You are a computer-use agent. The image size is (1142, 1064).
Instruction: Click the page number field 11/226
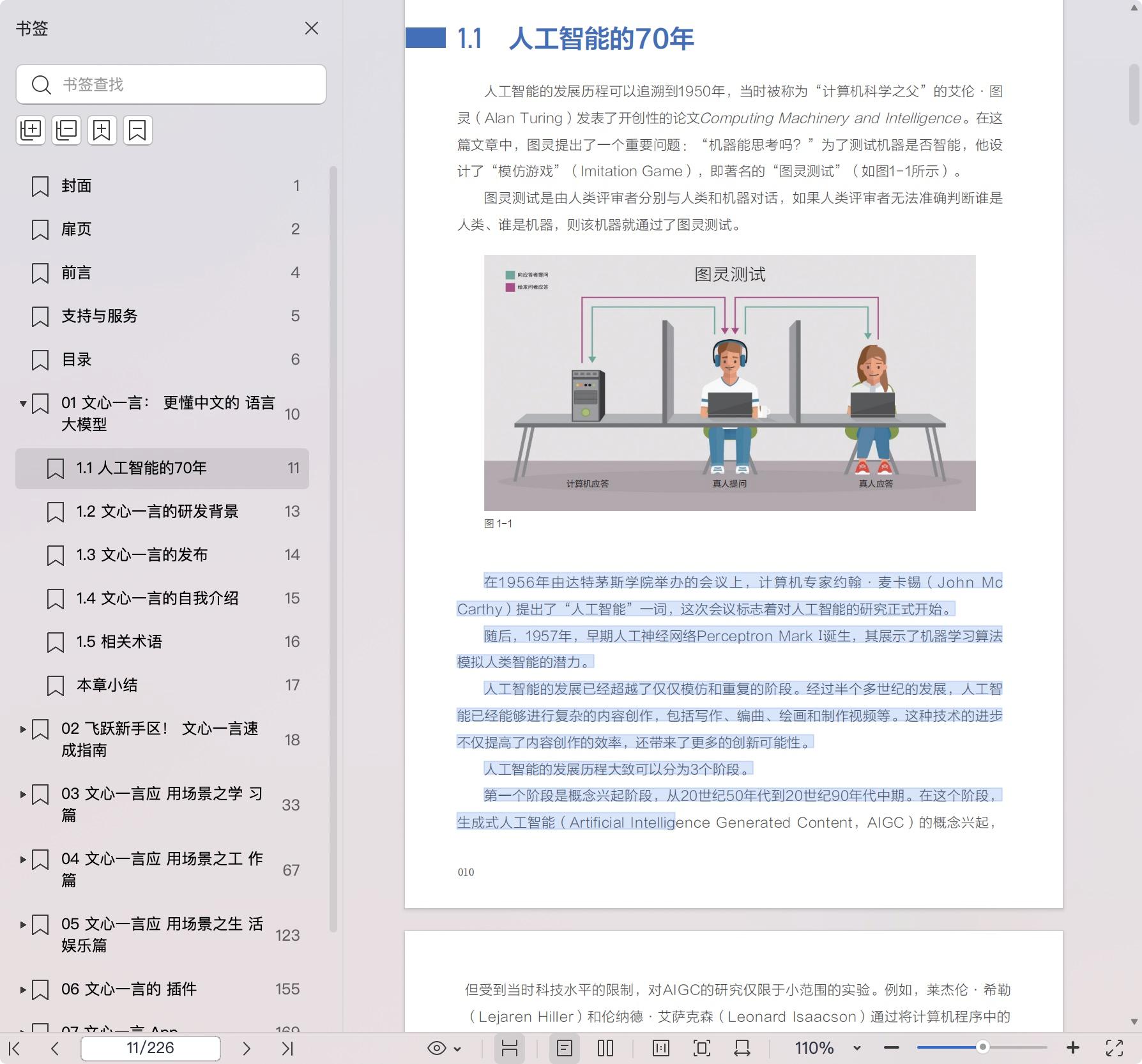point(151,1048)
